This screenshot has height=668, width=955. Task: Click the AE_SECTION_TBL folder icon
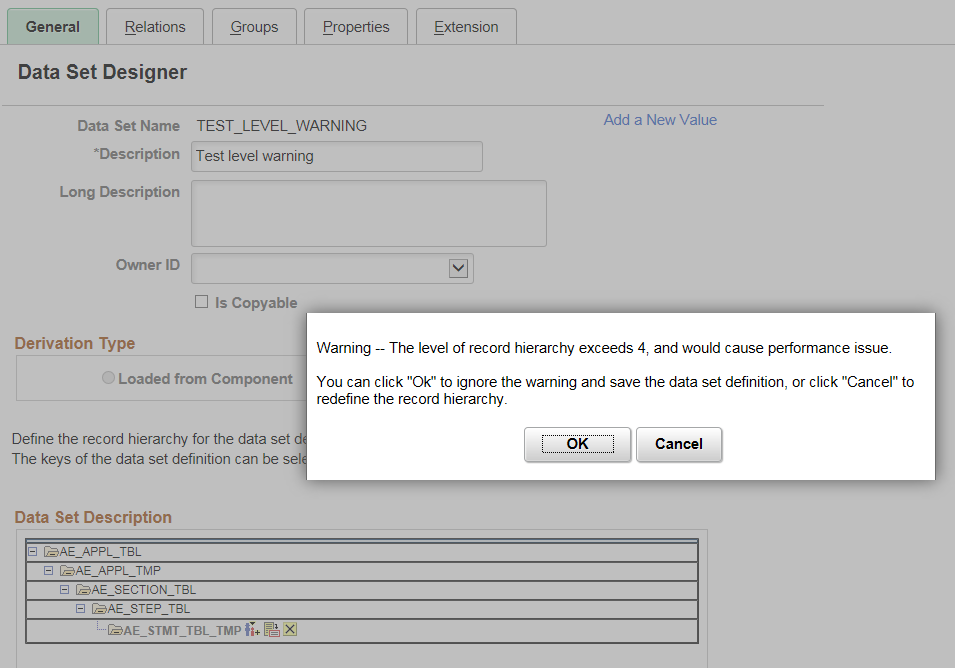tap(83, 590)
